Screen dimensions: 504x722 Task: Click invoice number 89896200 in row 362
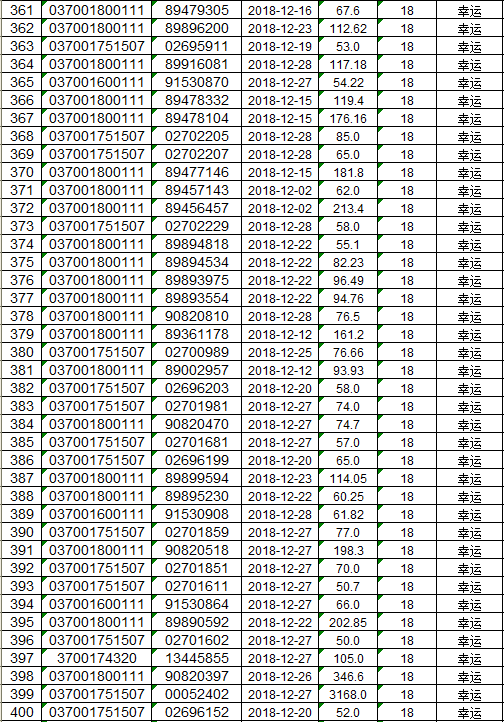(197, 29)
